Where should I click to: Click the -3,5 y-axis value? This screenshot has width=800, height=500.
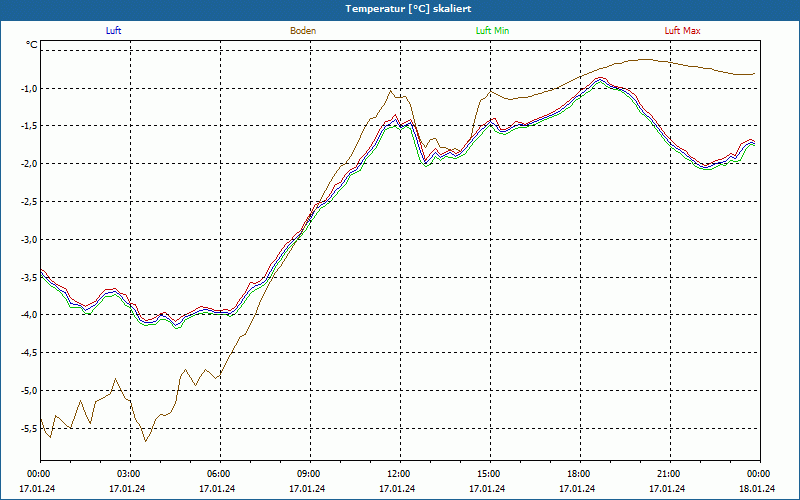(x=29, y=277)
